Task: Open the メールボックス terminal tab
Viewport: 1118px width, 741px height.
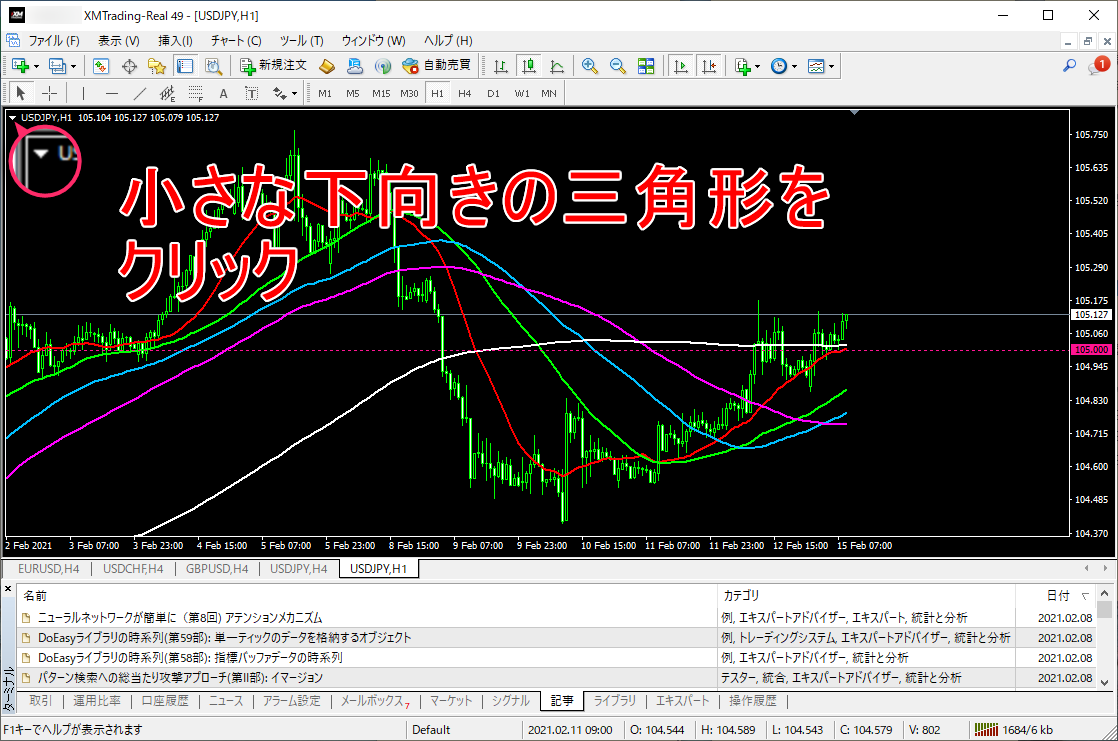Action: click(375, 701)
